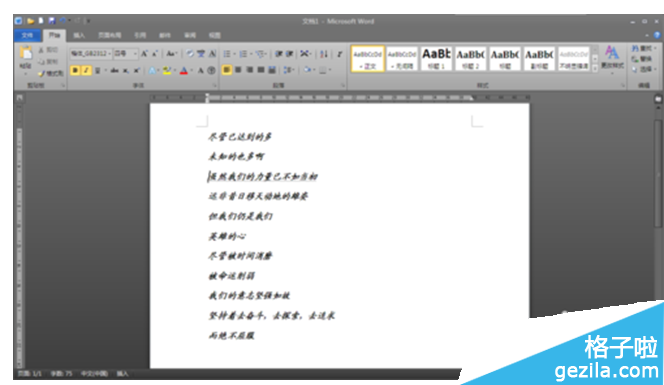Open the Change Case Aa dropdown
The width and height of the screenshot is (664, 385).
tap(171, 54)
